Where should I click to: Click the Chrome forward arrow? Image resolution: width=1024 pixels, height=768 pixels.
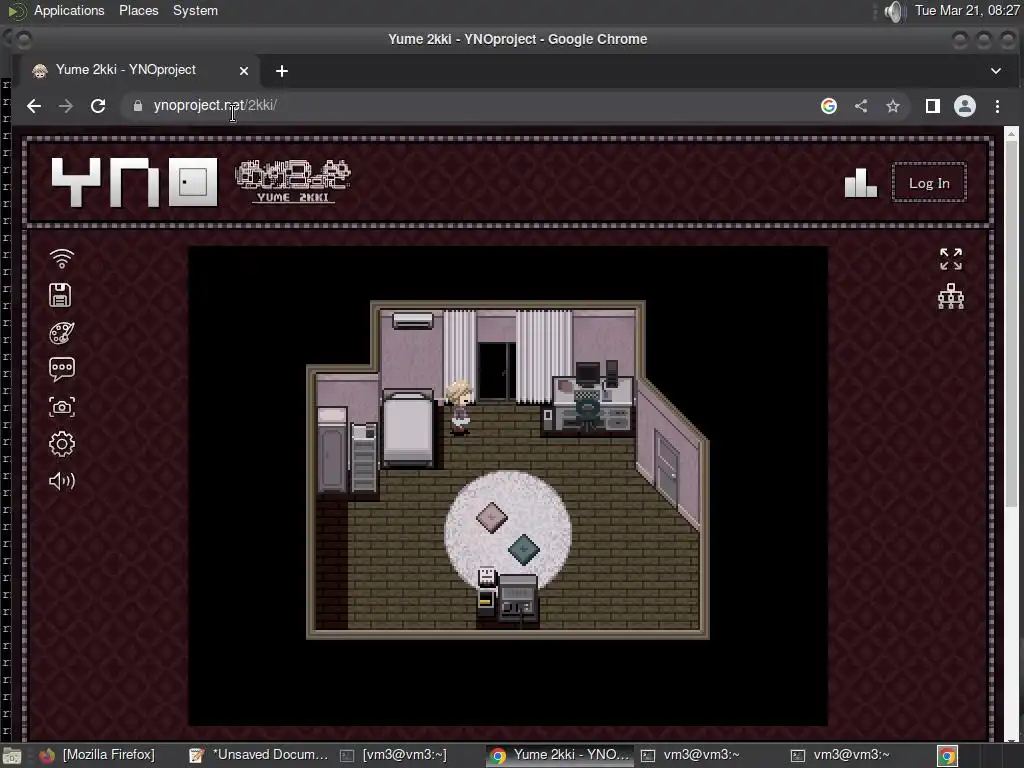[66, 106]
